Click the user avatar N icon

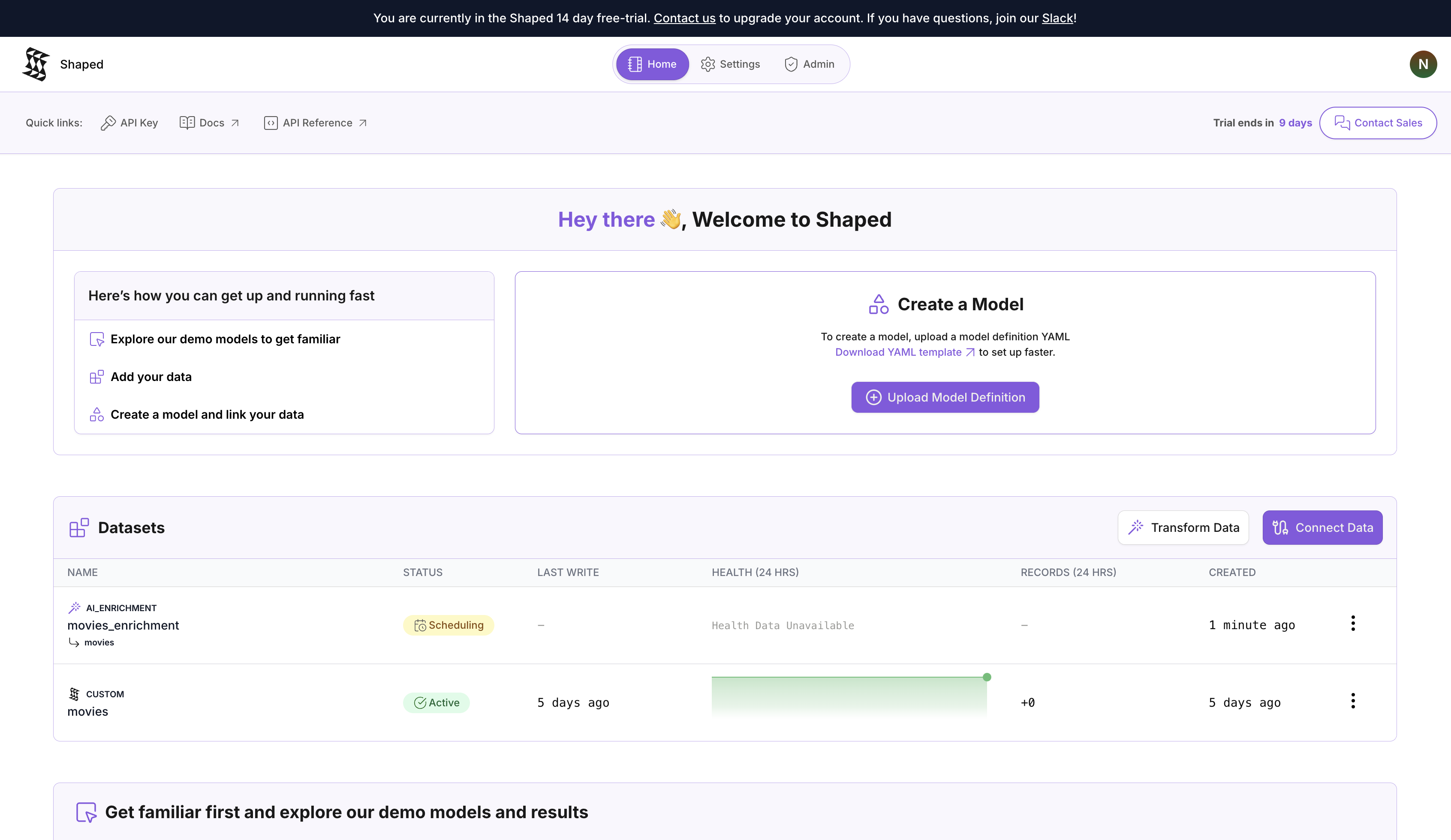1422,64
